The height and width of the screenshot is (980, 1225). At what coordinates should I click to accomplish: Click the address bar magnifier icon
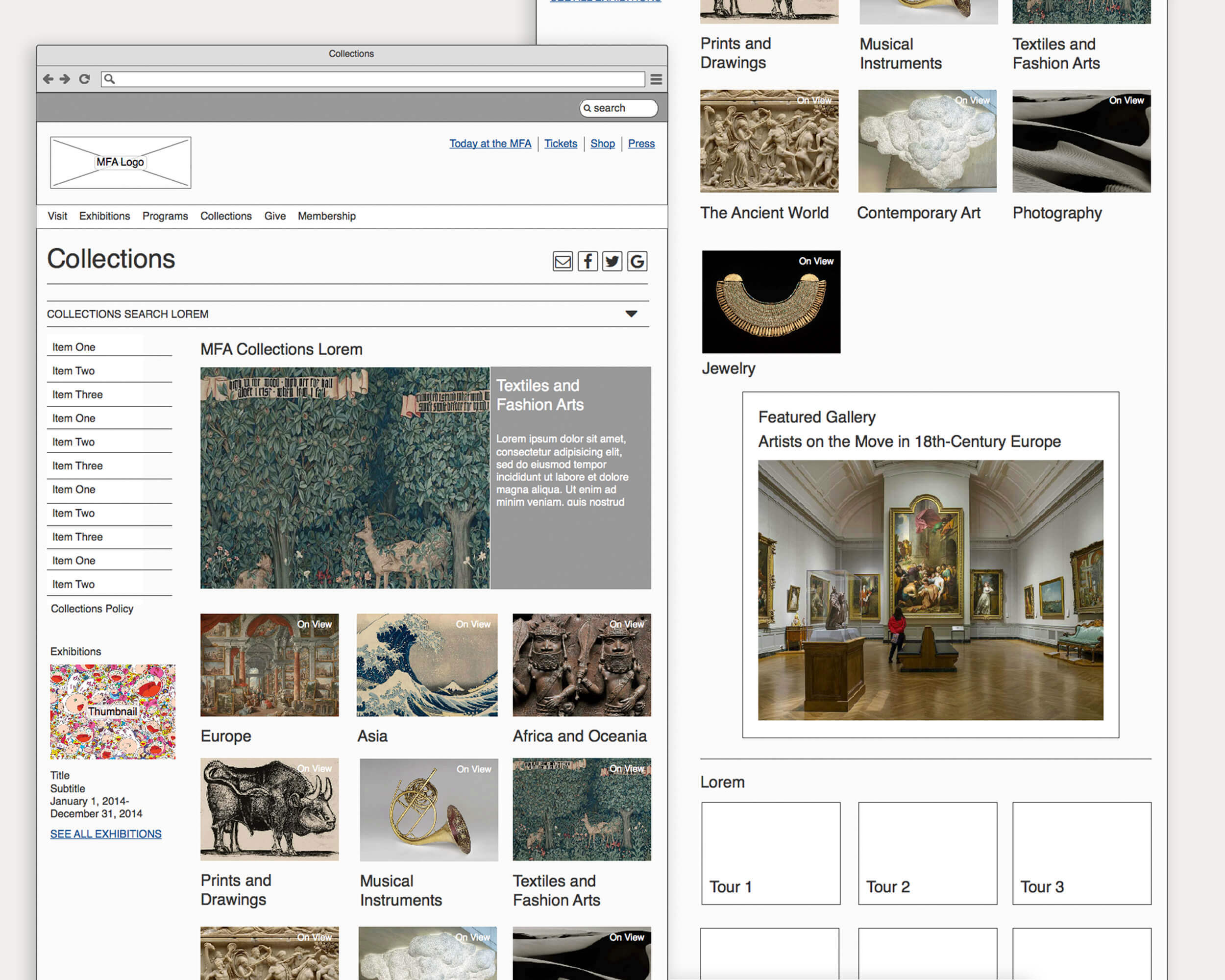click(110, 79)
